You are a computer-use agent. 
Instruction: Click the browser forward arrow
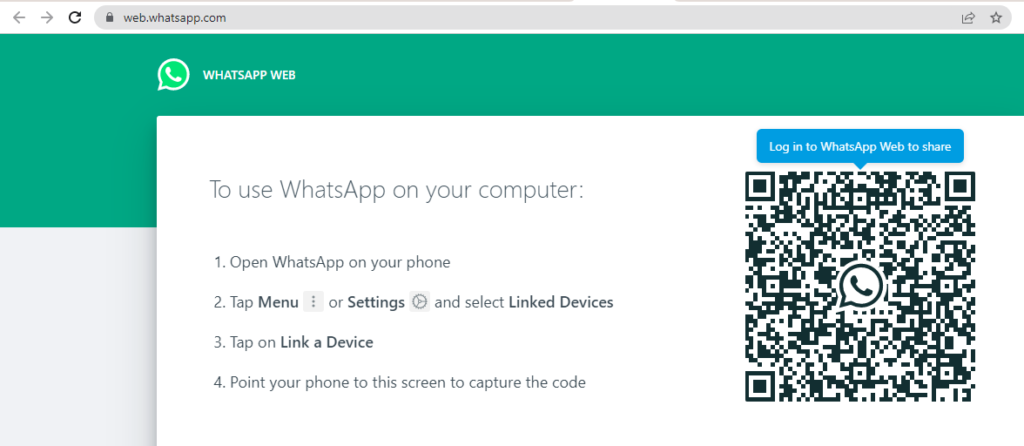click(46, 17)
